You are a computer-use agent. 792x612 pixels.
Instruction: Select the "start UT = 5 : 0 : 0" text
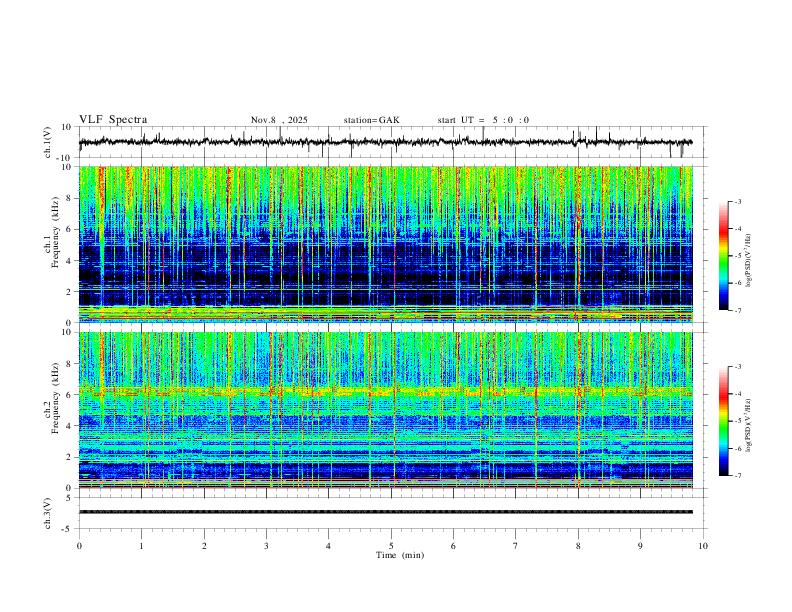[x=483, y=120]
